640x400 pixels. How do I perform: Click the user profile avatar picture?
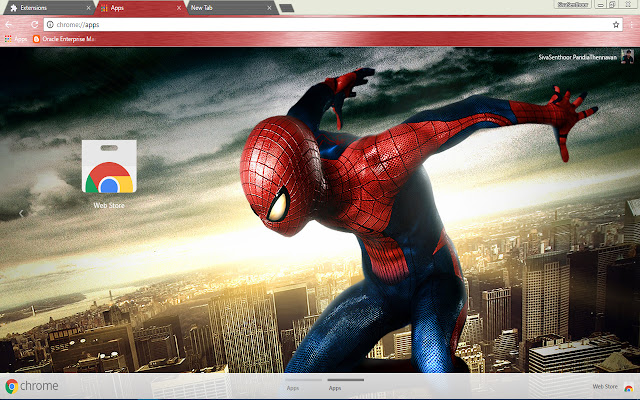tap(627, 56)
